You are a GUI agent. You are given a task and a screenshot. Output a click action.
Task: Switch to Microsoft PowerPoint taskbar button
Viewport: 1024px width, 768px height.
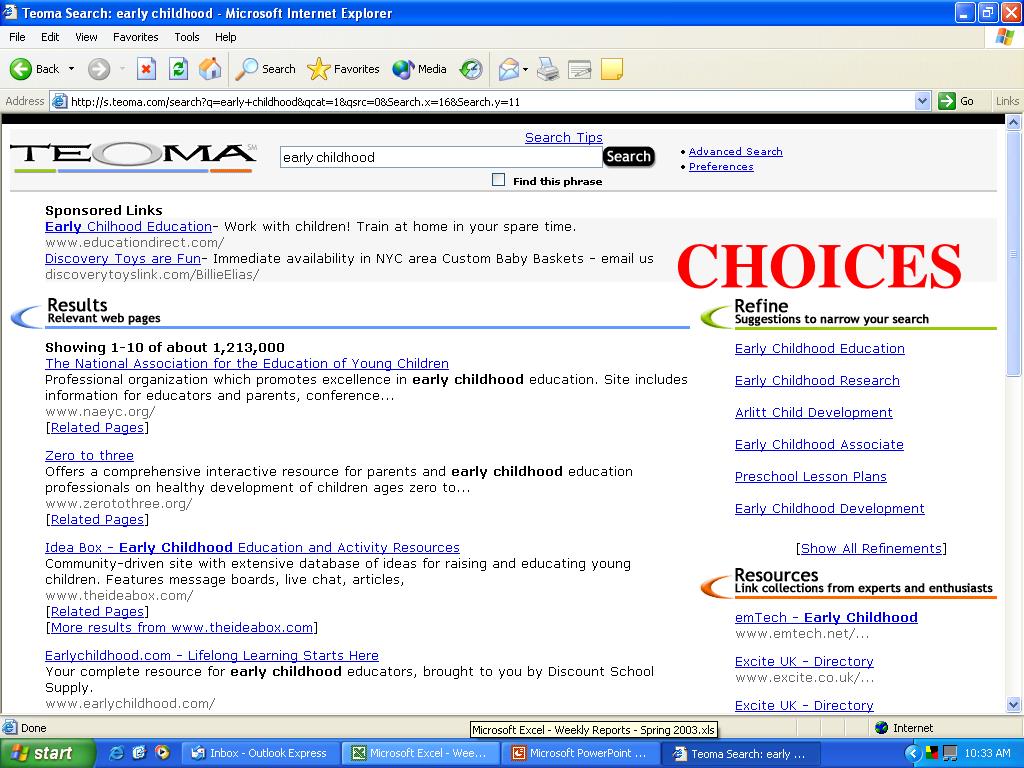tap(581, 753)
